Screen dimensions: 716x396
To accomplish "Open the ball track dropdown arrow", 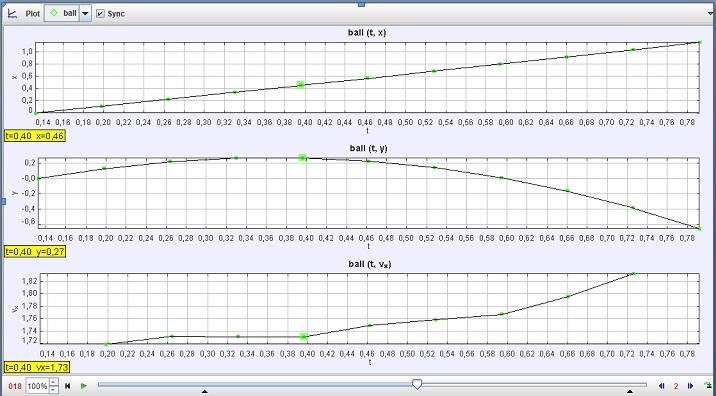I will tap(85, 14).
